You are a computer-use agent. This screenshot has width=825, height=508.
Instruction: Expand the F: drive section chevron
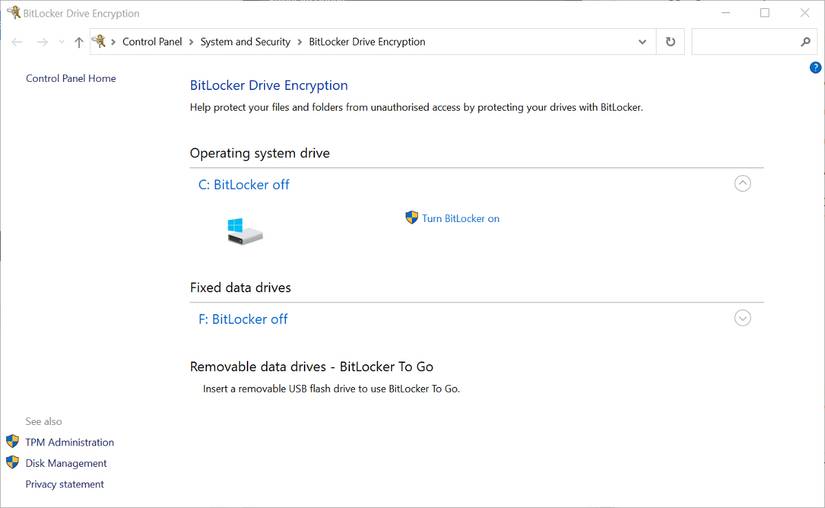(742, 318)
